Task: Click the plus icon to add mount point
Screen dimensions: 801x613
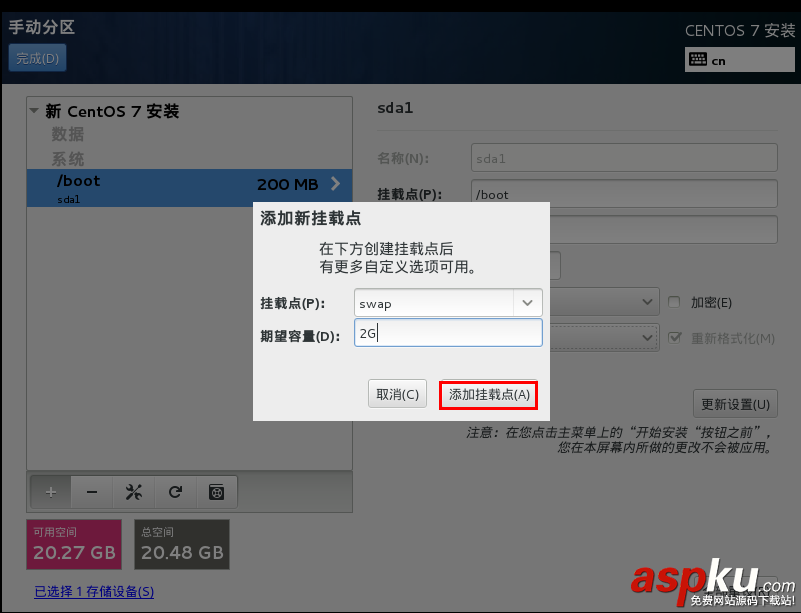Action: click(x=51, y=492)
